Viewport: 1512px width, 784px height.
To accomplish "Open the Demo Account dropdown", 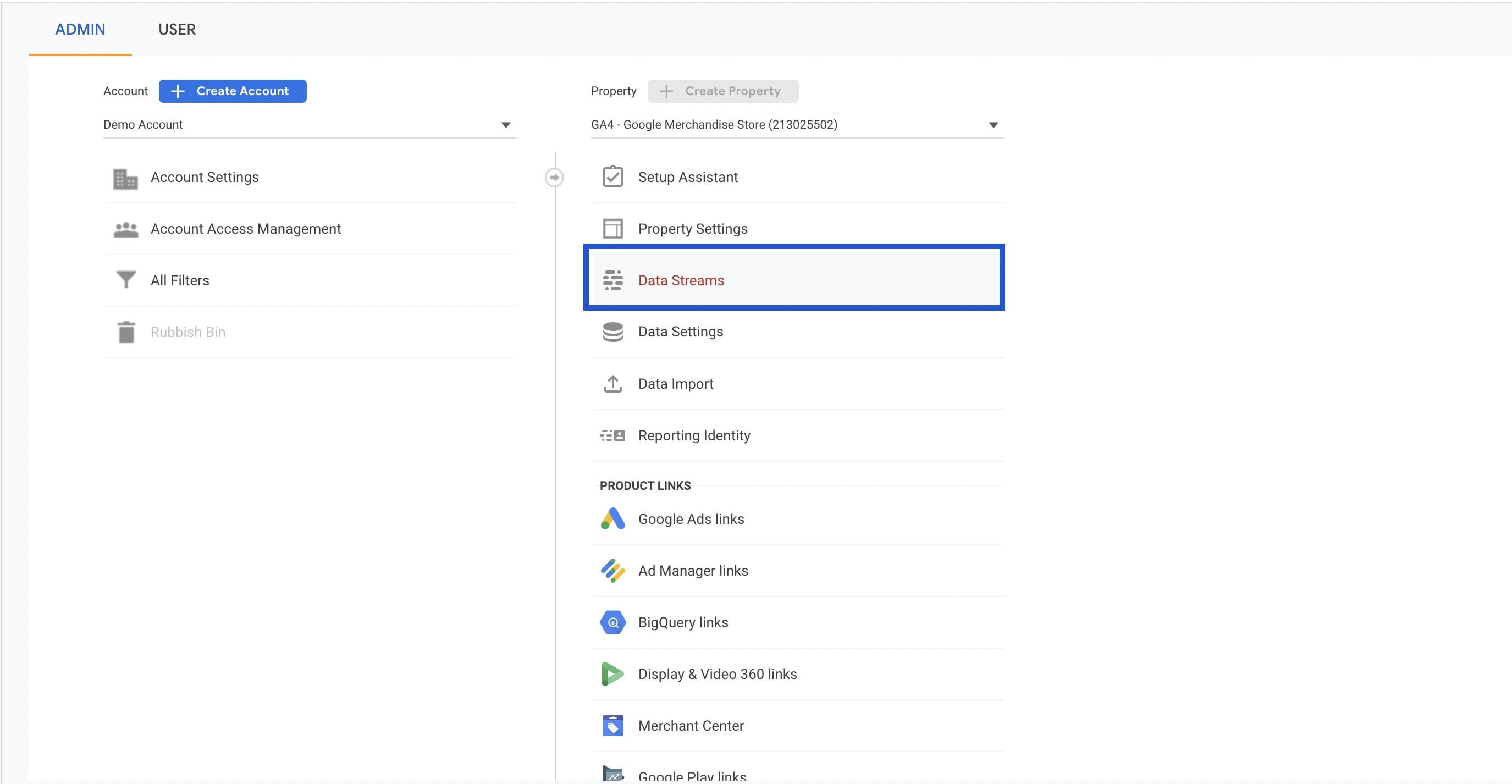I will pos(310,125).
